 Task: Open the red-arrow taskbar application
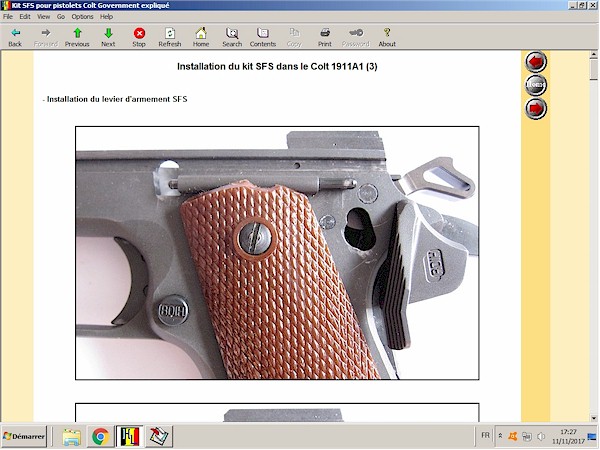pyautogui.click(x=159, y=436)
